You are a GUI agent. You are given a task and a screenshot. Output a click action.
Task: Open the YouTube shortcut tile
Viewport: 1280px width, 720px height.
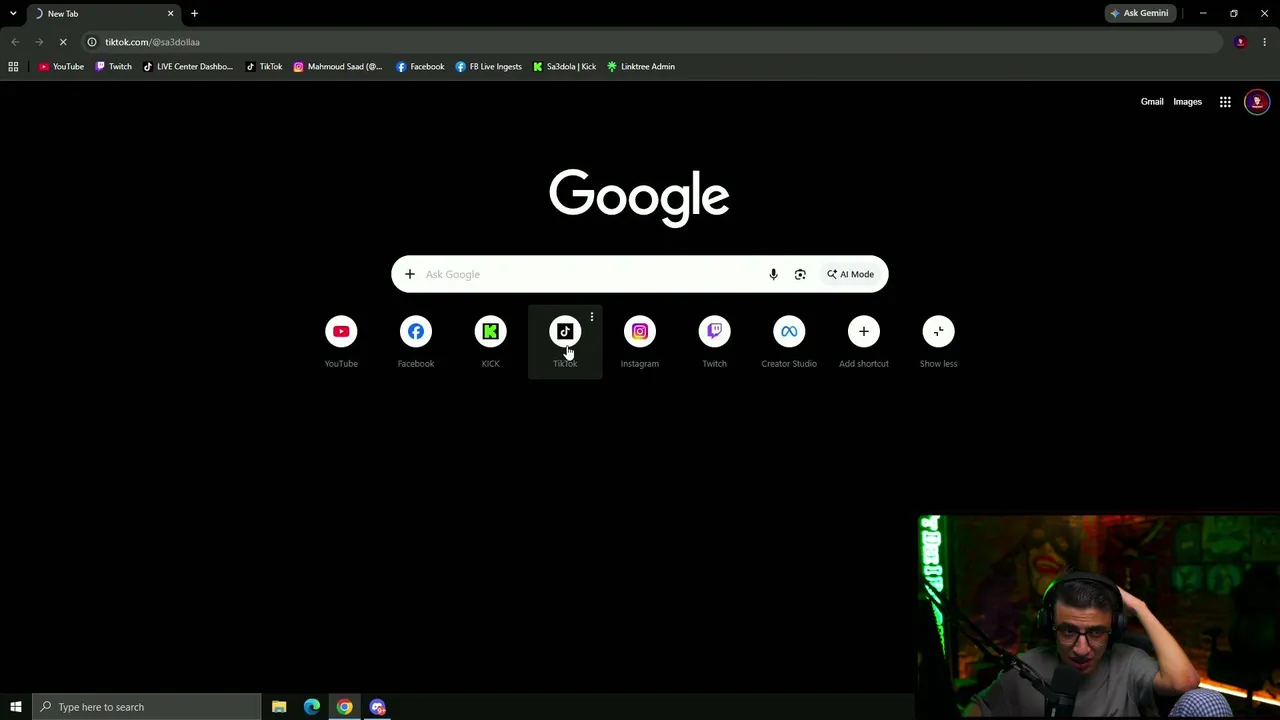341,342
